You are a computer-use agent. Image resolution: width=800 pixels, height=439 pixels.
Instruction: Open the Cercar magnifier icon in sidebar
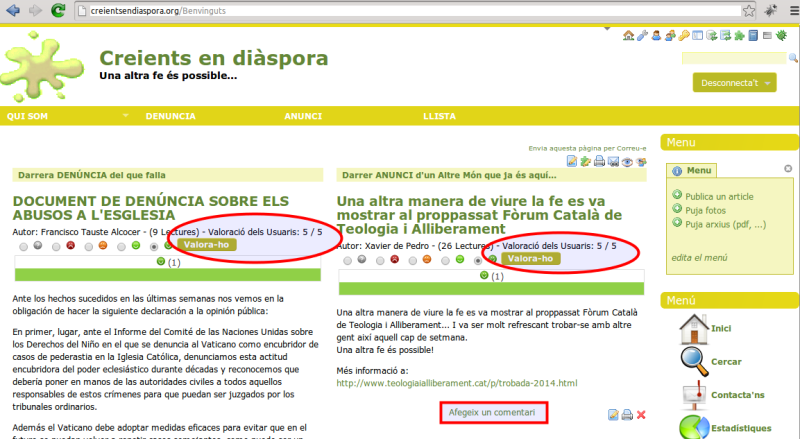click(x=695, y=361)
